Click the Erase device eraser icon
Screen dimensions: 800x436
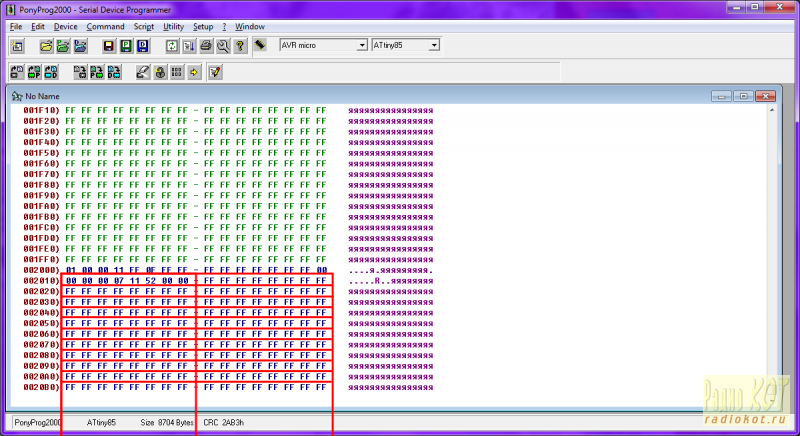(x=143, y=72)
